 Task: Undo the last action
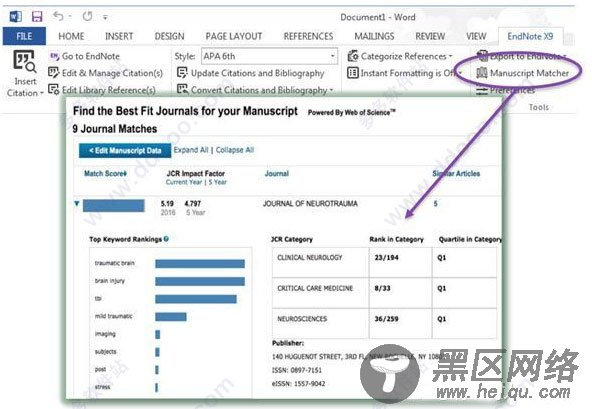tap(58, 16)
